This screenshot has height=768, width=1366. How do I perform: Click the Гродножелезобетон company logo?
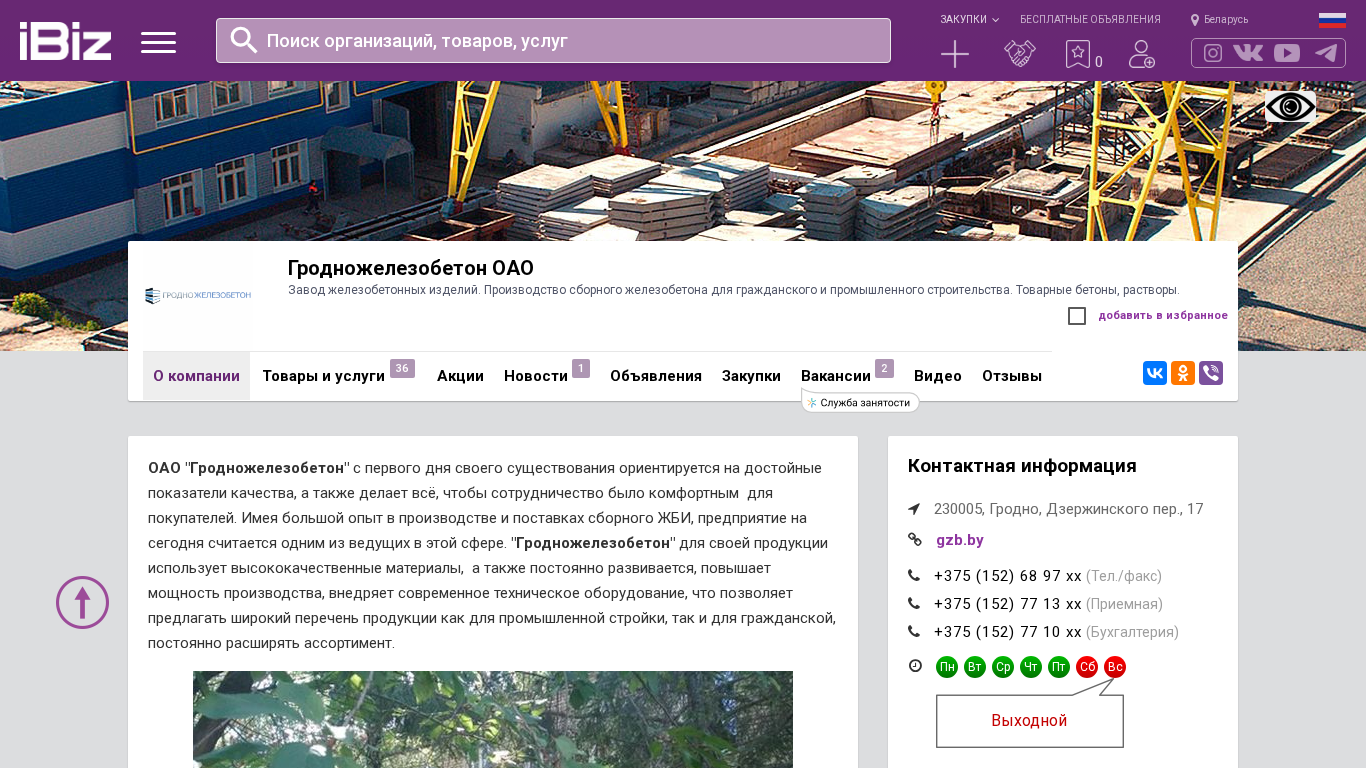tap(198, 296)
